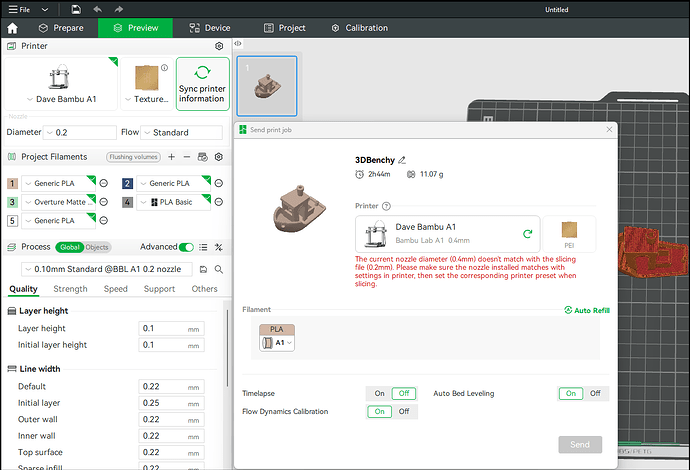Set Timelapse to Off
The height and width of the screenshot is (470, 690).
coord(404,393)
